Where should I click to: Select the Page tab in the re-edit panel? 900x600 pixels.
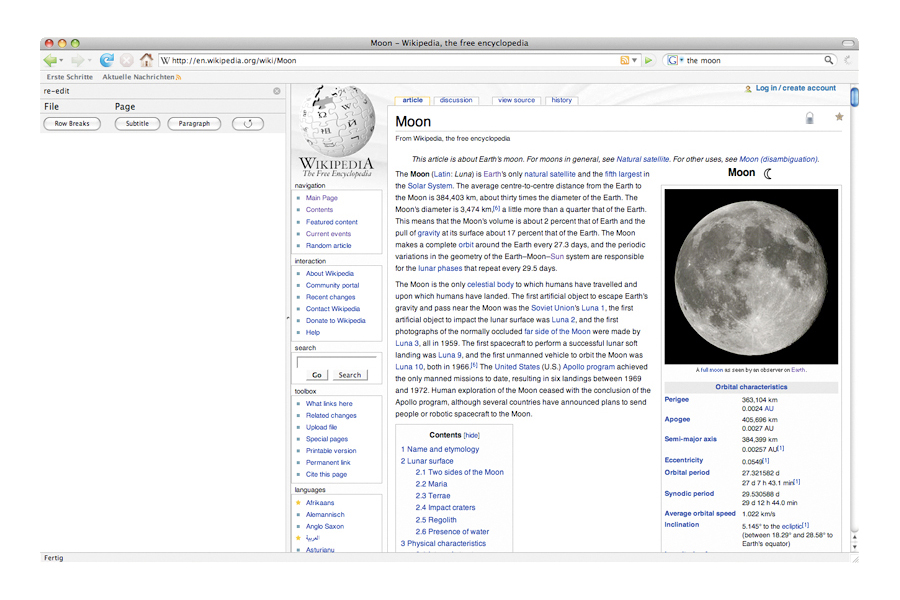tap(124, 106)
